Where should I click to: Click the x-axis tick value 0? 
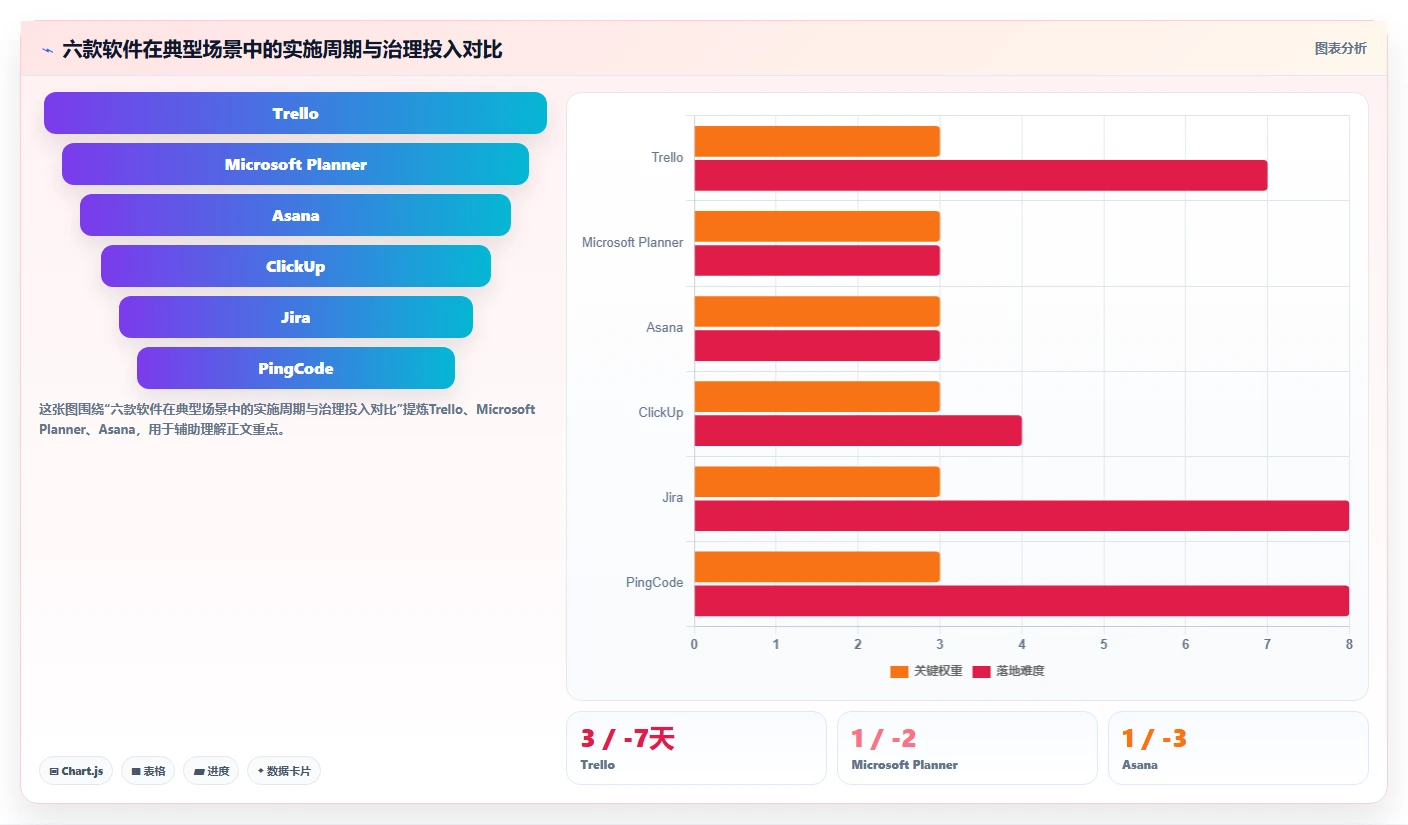(x=694, y=644)
